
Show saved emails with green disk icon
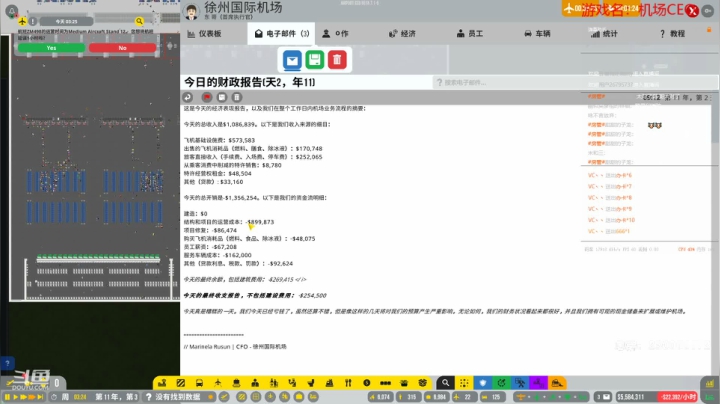tap(315, 60)
